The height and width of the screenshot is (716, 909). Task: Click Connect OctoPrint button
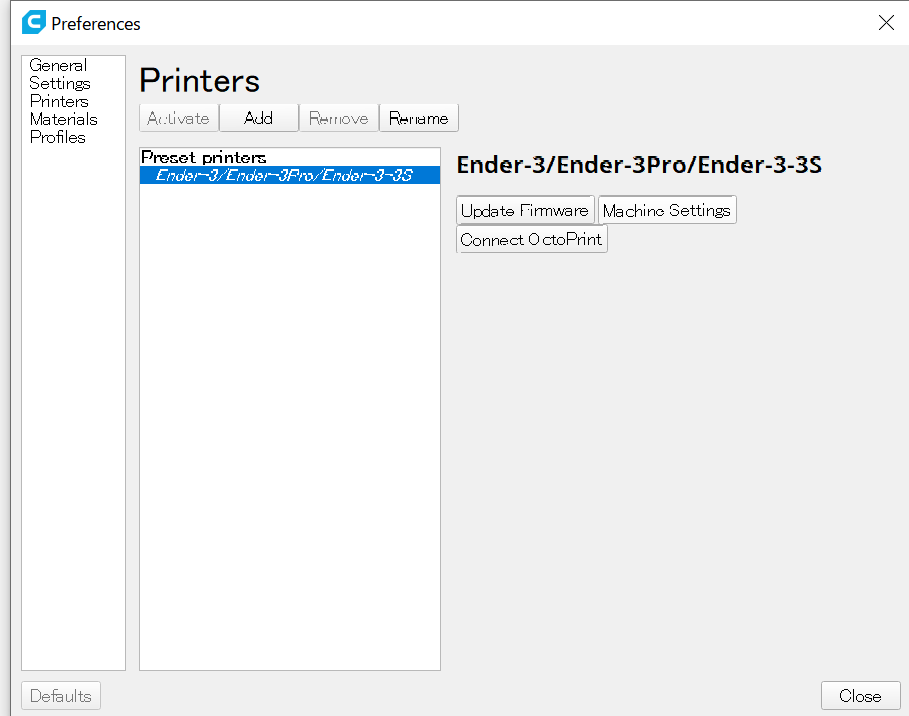(x=532, y=239)
